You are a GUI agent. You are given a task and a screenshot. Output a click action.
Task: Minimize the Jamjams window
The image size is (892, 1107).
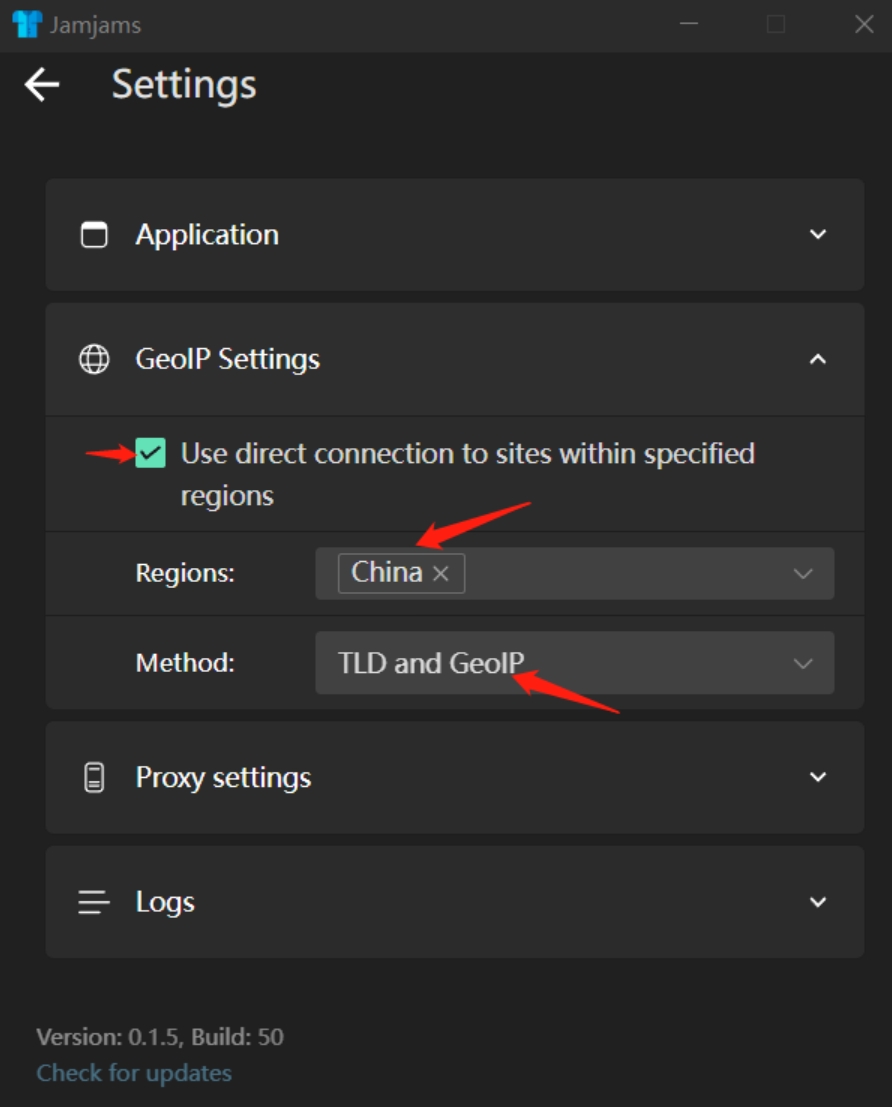689,24
